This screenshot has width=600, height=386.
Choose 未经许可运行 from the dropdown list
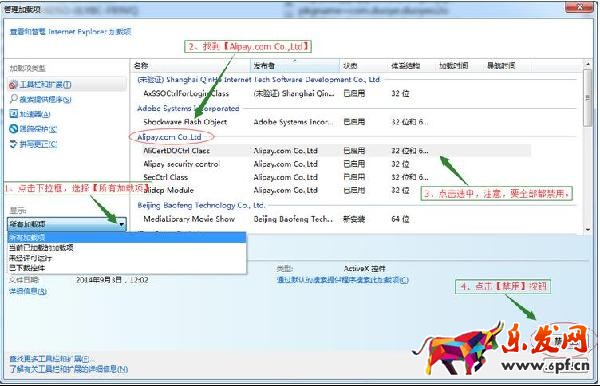coord(31,258)
